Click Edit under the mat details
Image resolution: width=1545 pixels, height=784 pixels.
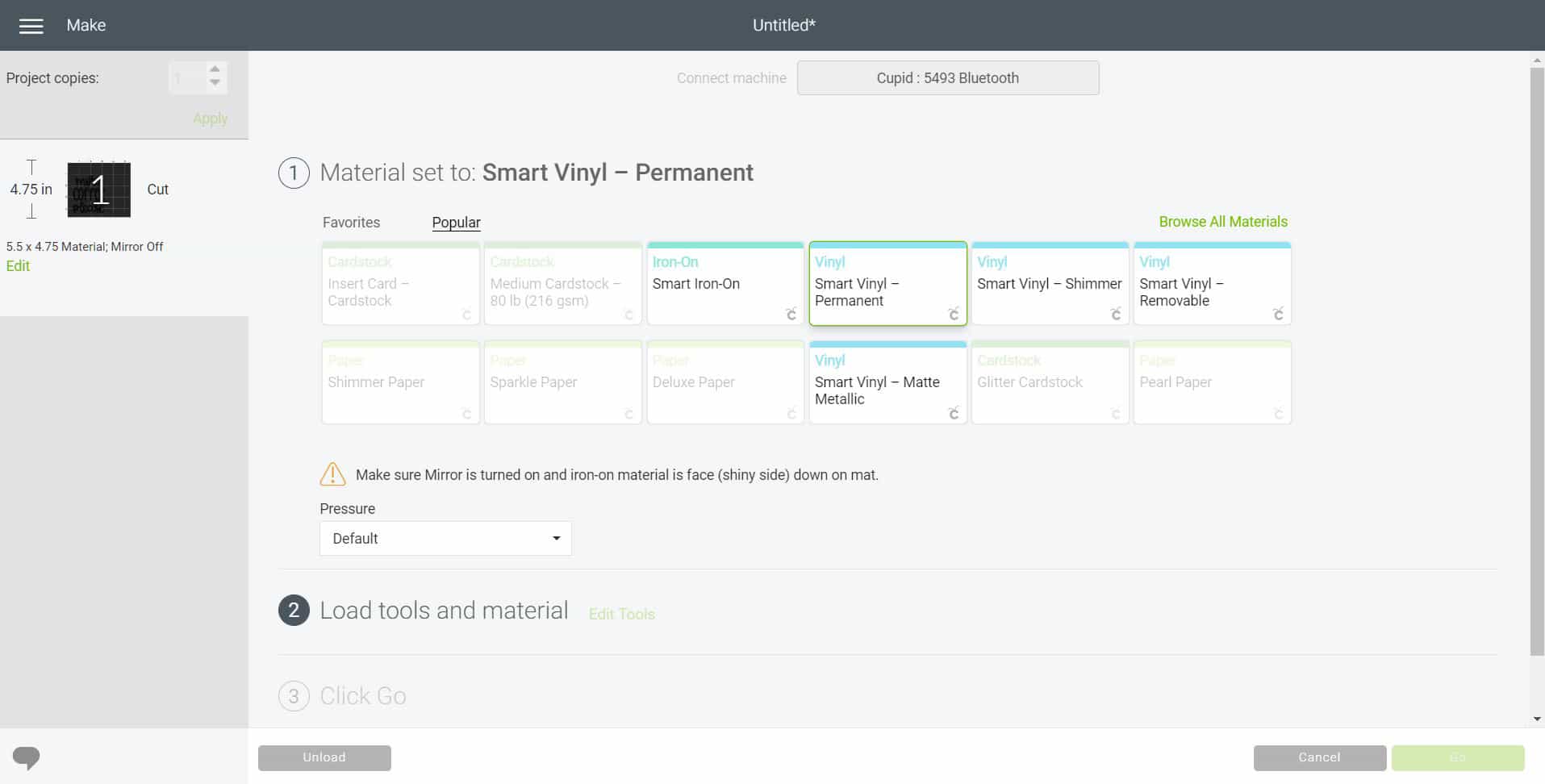click(x=18, y=266)
